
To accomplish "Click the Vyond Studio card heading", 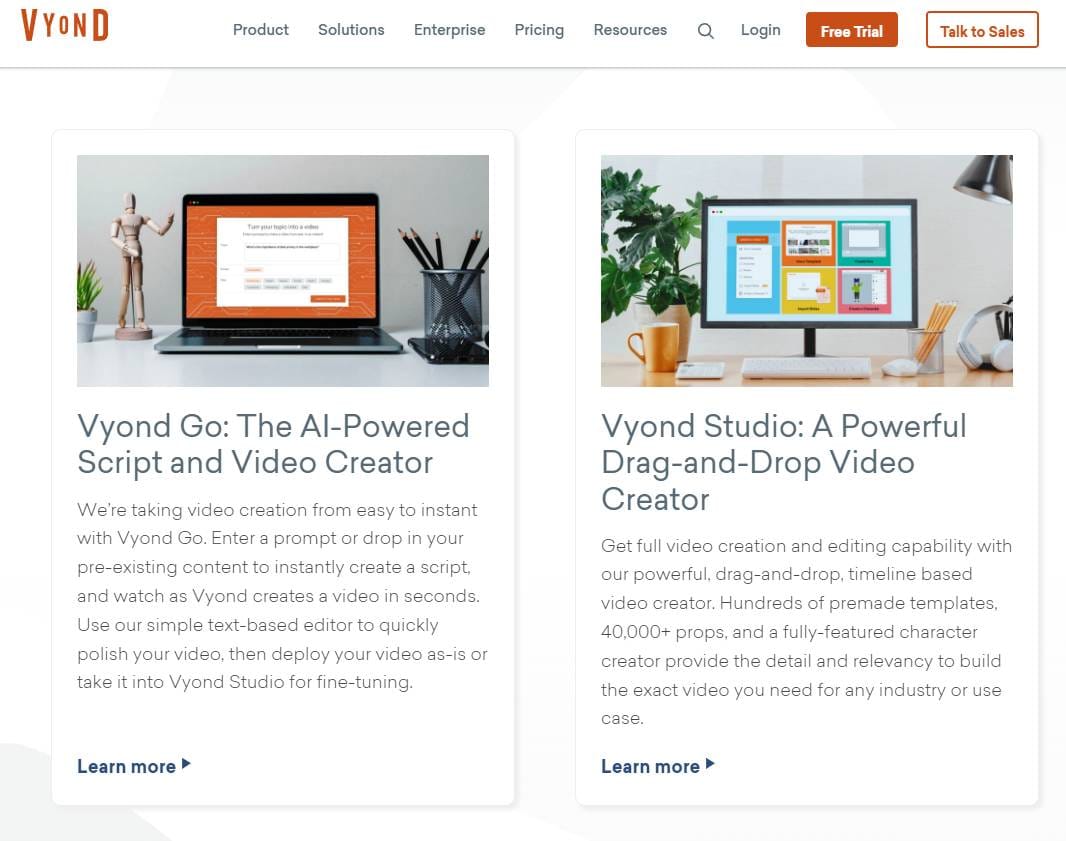I will coord(783,462).
